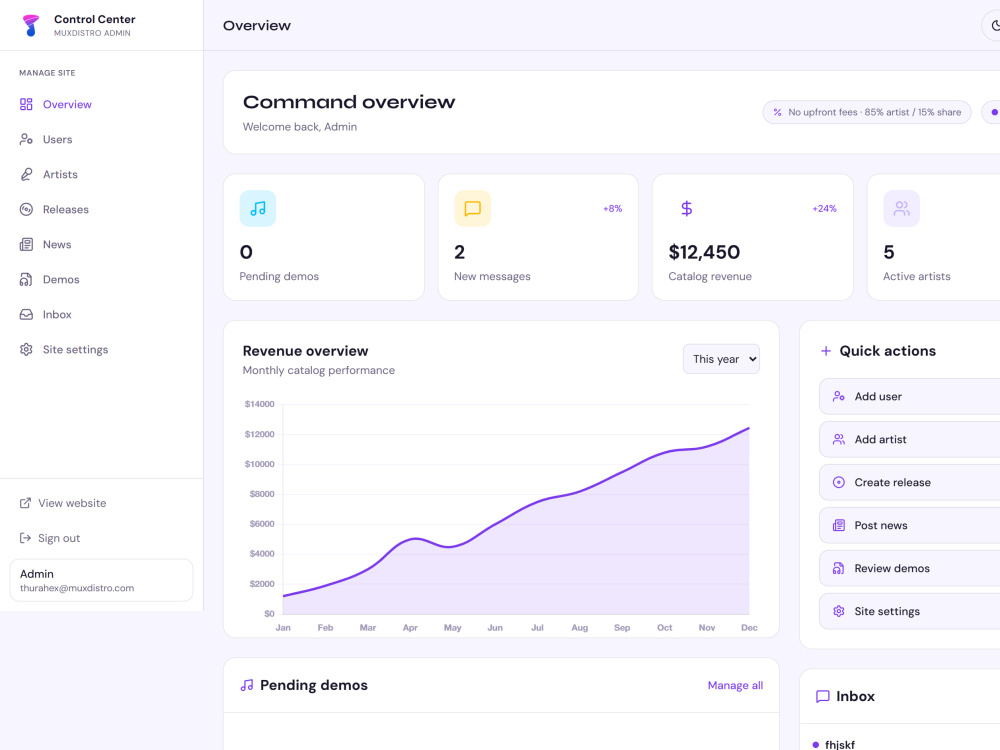This screenshot has height=750, width=1000.
Task: Click the Overview grid icon in sidebar
Action: coord(26,104)
